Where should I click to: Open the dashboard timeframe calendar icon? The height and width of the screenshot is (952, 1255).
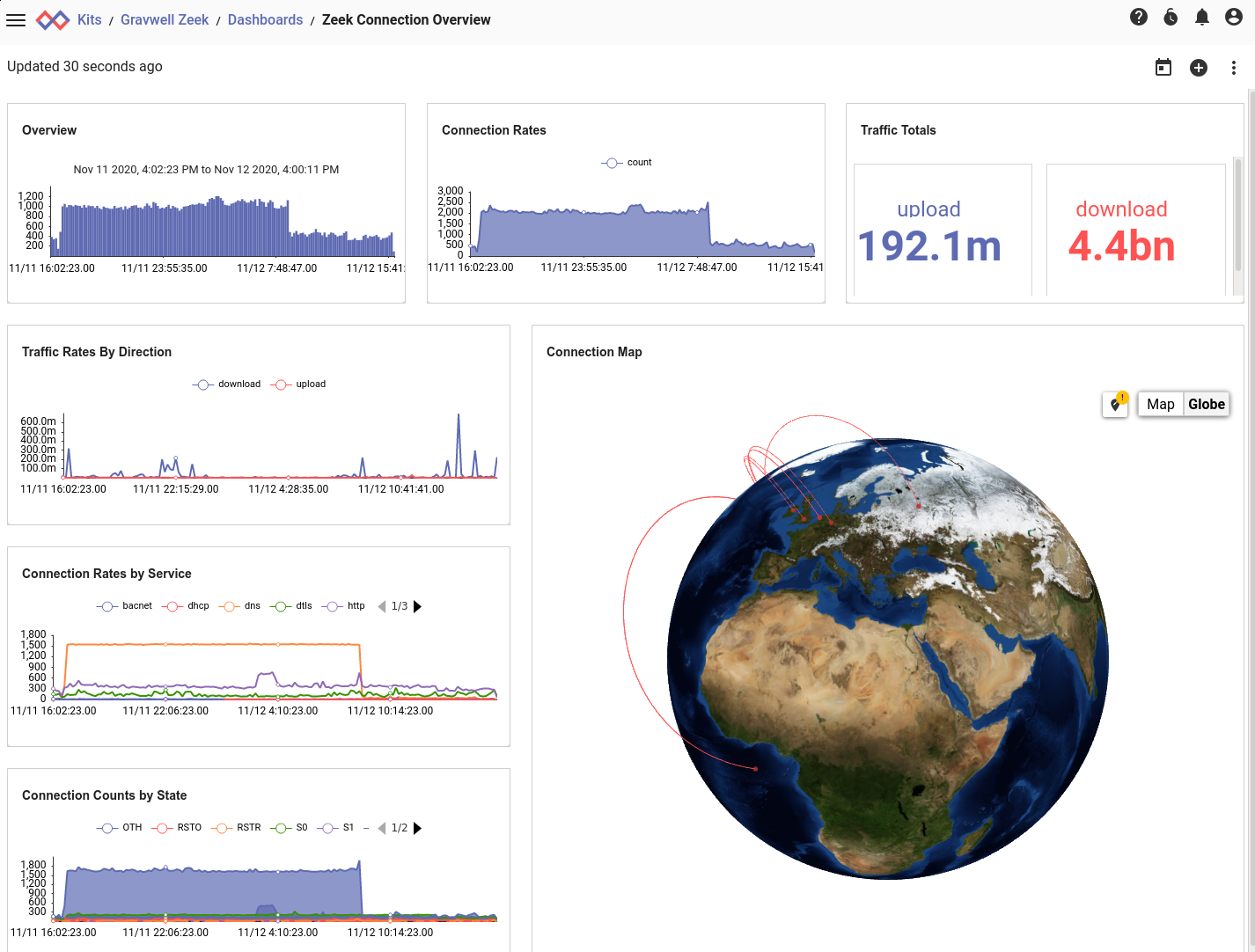point(1163,68)
